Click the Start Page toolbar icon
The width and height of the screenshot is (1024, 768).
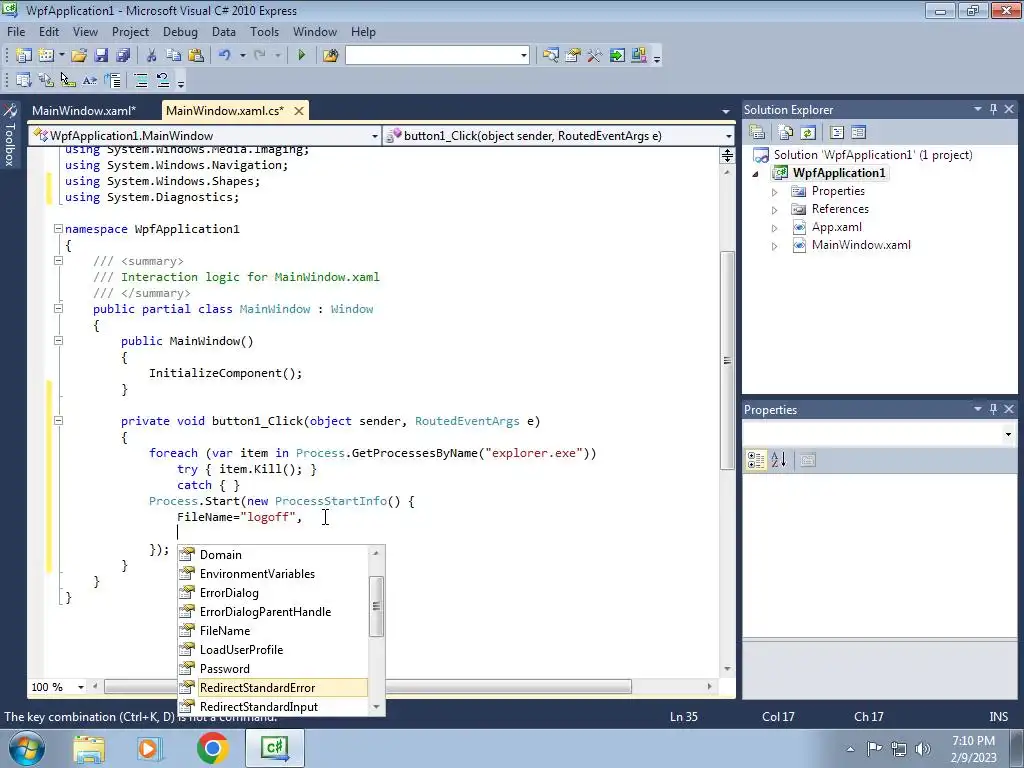coord(616,56)
